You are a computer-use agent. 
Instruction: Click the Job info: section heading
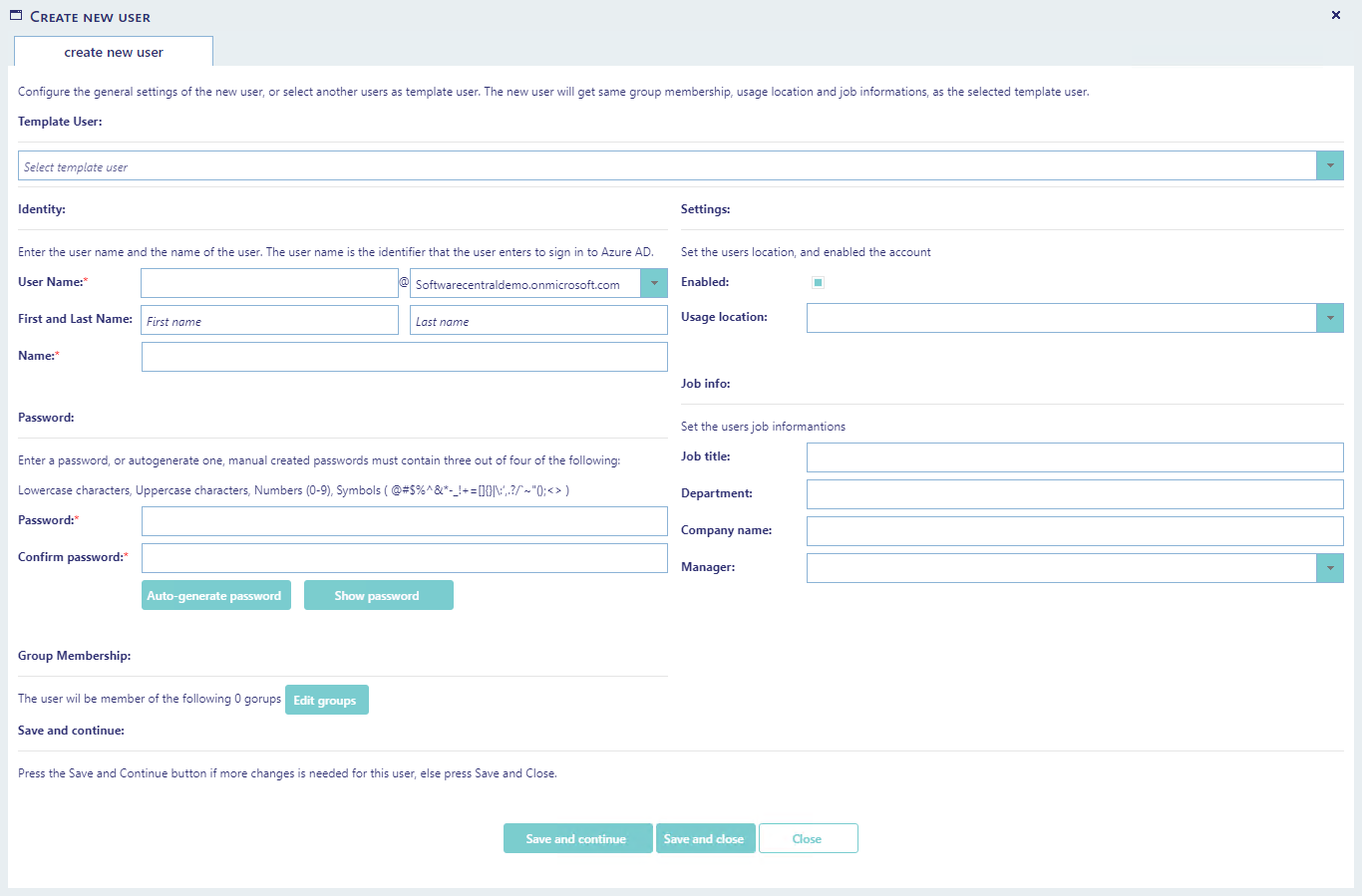coord(706,384)
